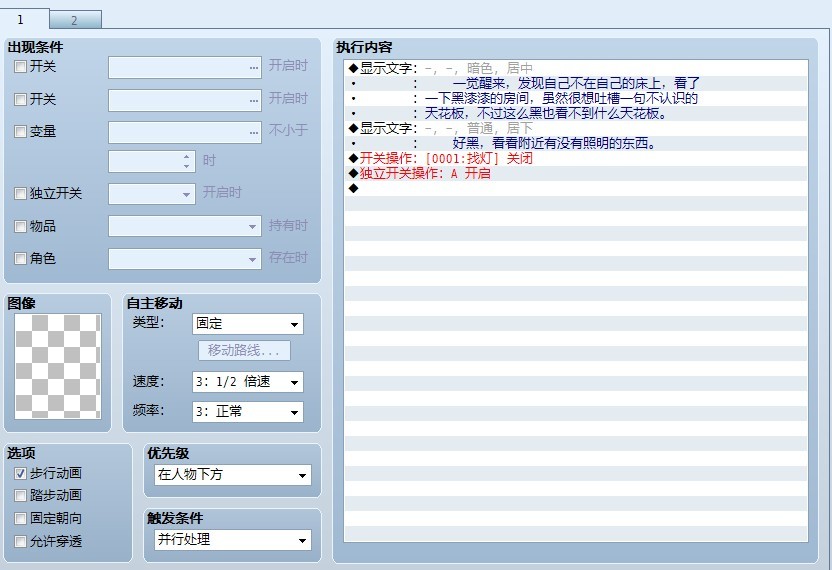Enable the 角色 condition checkbox
This screenshot has height=570, width=832.
click(20, 258)
